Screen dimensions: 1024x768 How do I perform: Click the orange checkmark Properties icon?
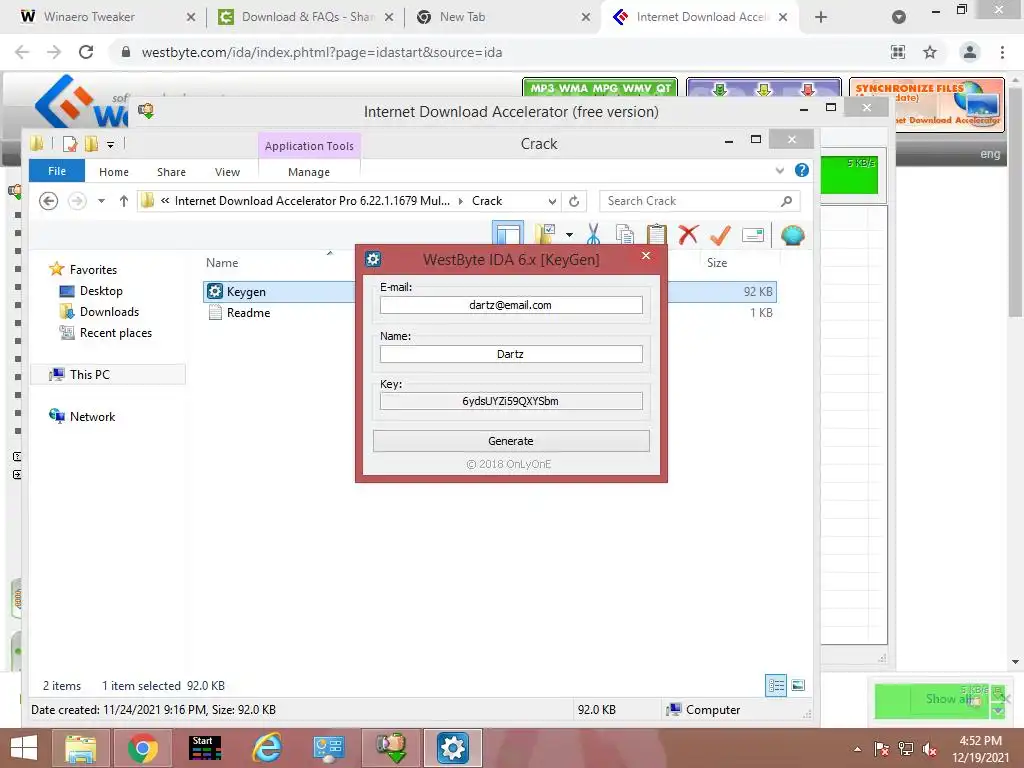(x=720, y=234)
